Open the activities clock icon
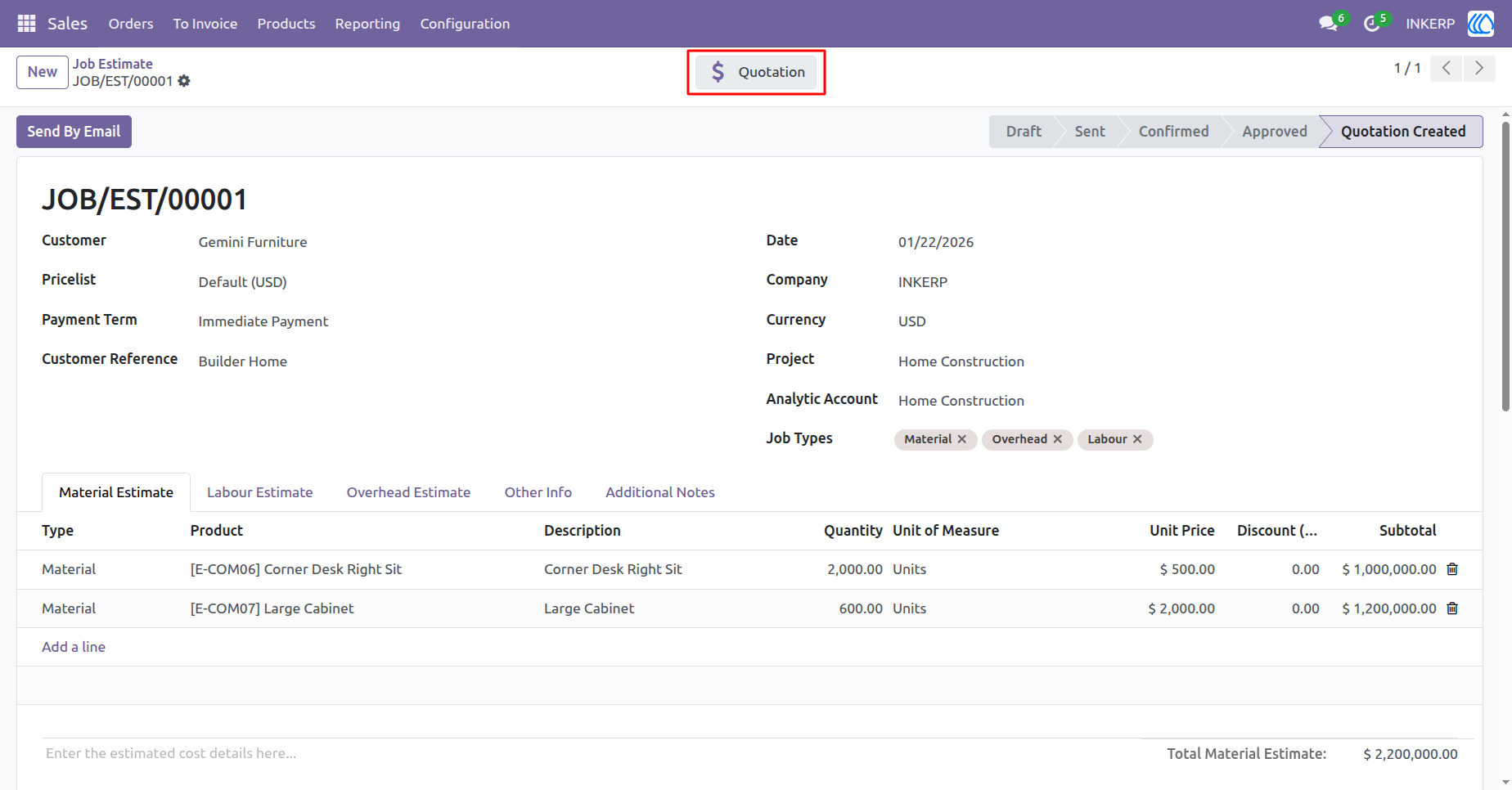The width and height of the screenshot is (1512, 790). click(x=1372, y=24)
